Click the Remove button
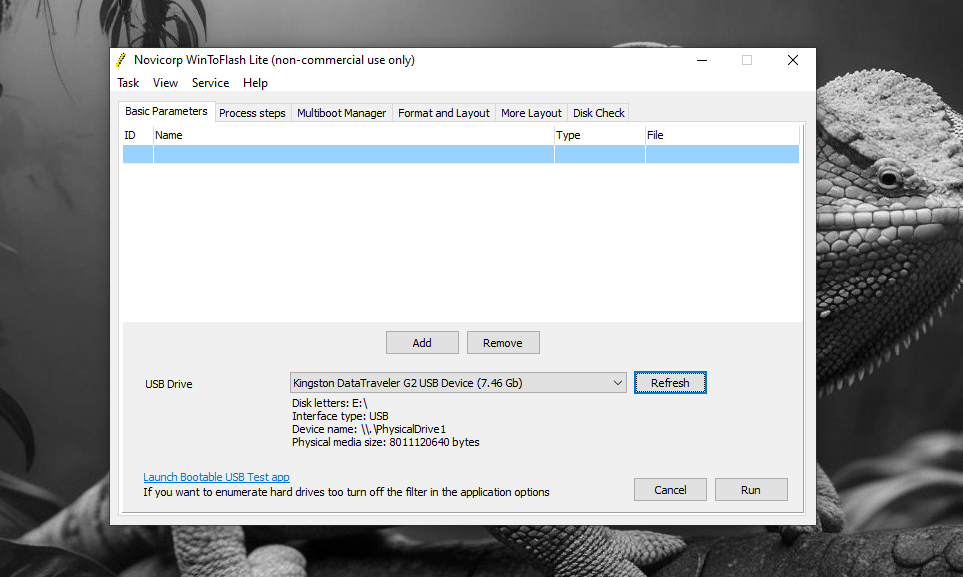The image size is (963, 577). click(502, 343)
